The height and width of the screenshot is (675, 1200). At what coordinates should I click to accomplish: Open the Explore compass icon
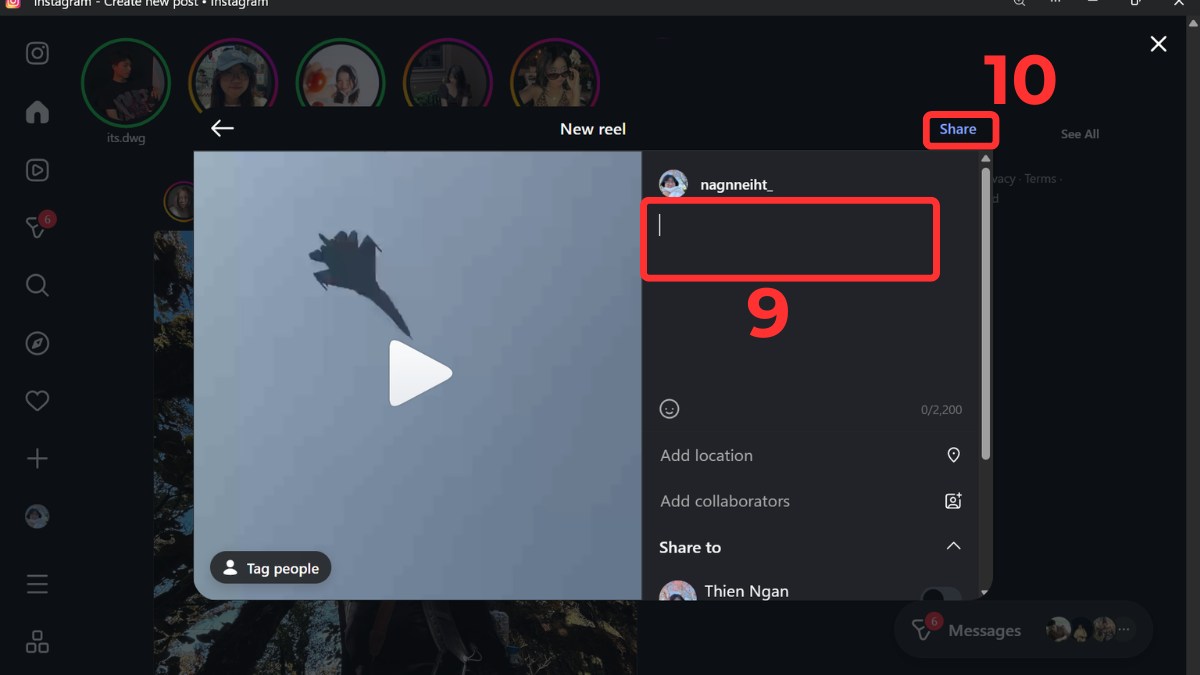tap(37, 343)
